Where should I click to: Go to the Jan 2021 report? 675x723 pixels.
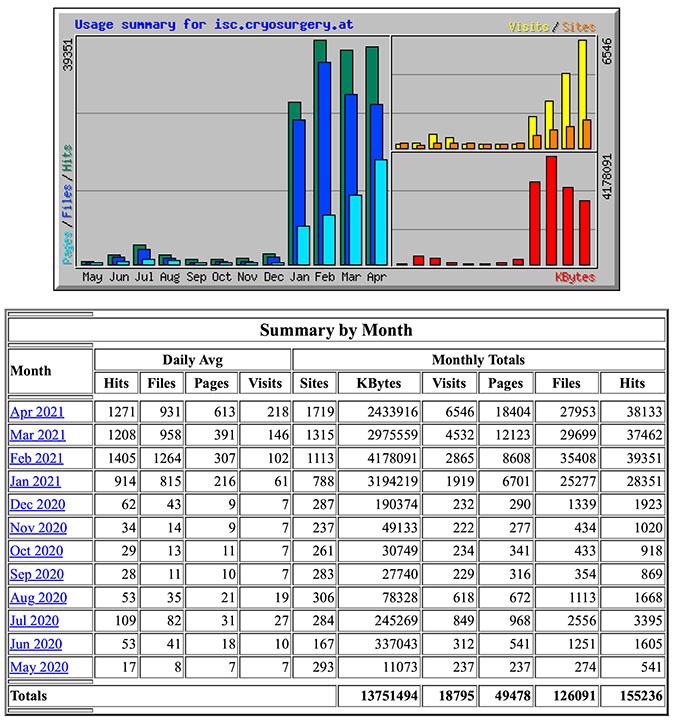click(38, 481)
